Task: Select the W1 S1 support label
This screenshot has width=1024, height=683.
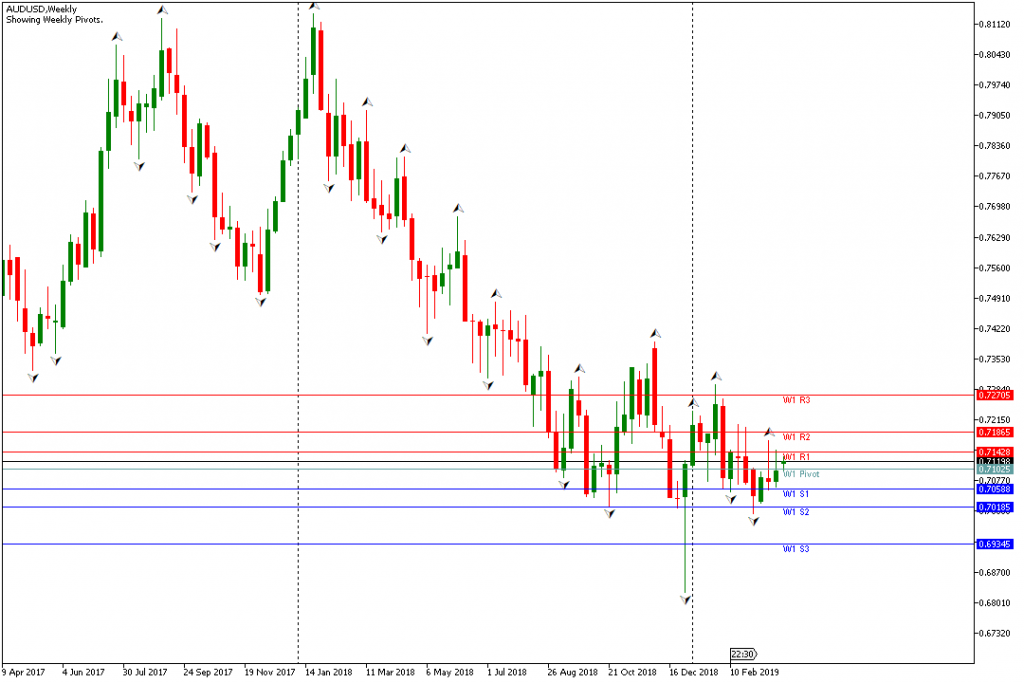Action: click(795, 494)
